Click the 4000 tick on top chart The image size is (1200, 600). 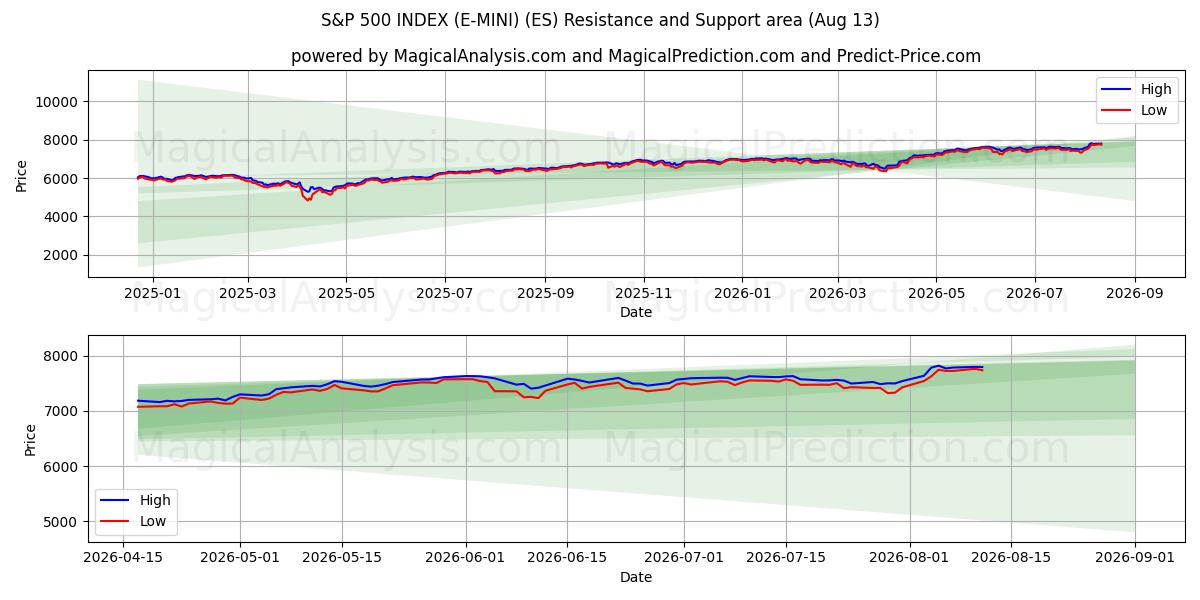click(61, 217)
